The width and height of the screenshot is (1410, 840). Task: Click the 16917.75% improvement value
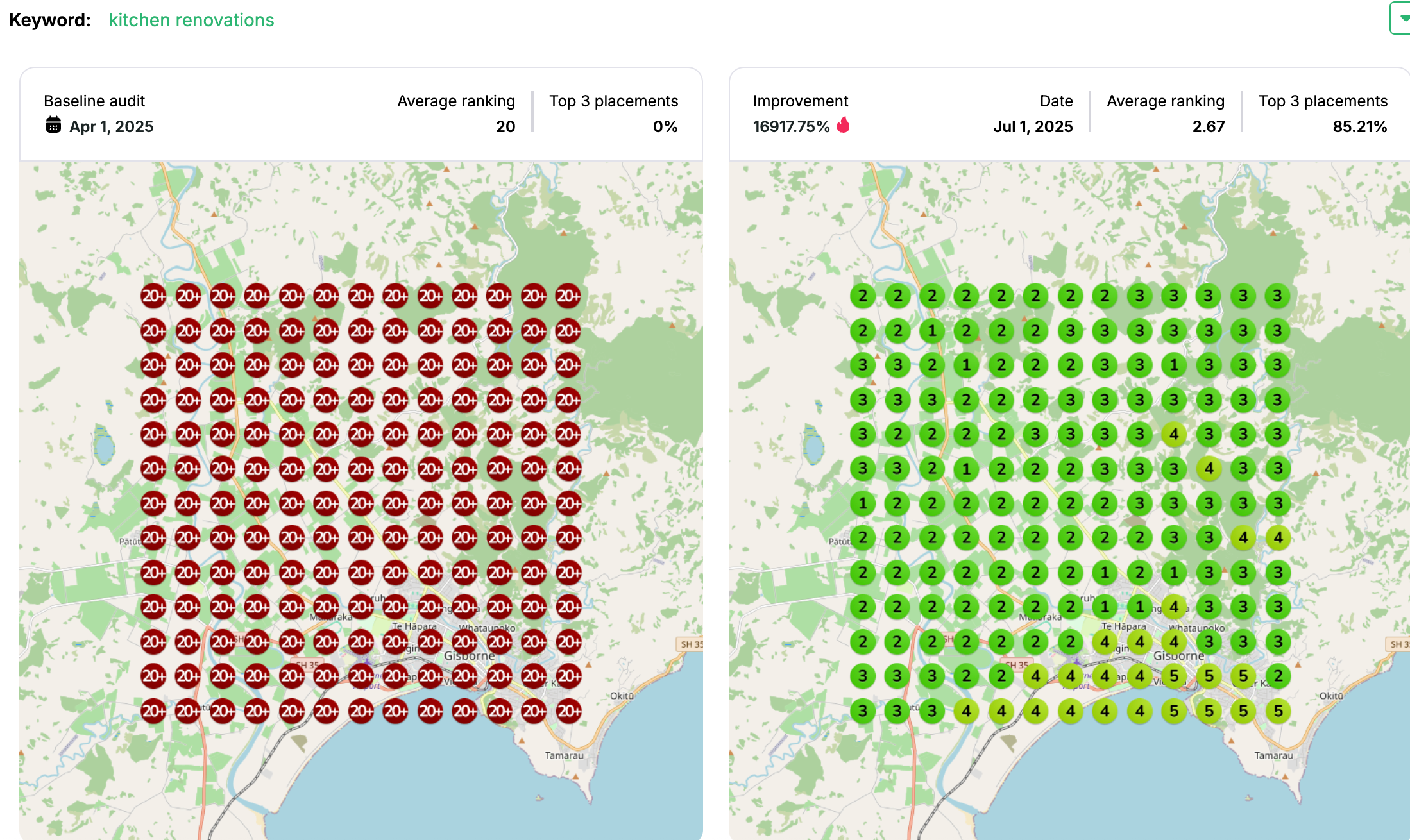tap(792, 126)
